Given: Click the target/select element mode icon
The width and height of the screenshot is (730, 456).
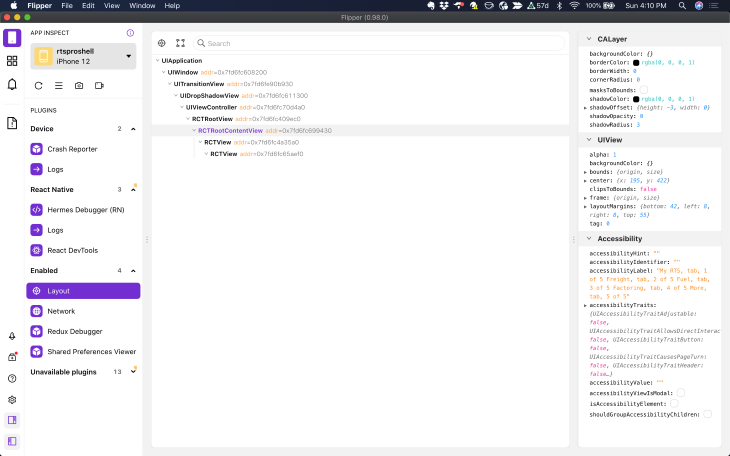Looking at the screenshot, I should tap(162, 44).
